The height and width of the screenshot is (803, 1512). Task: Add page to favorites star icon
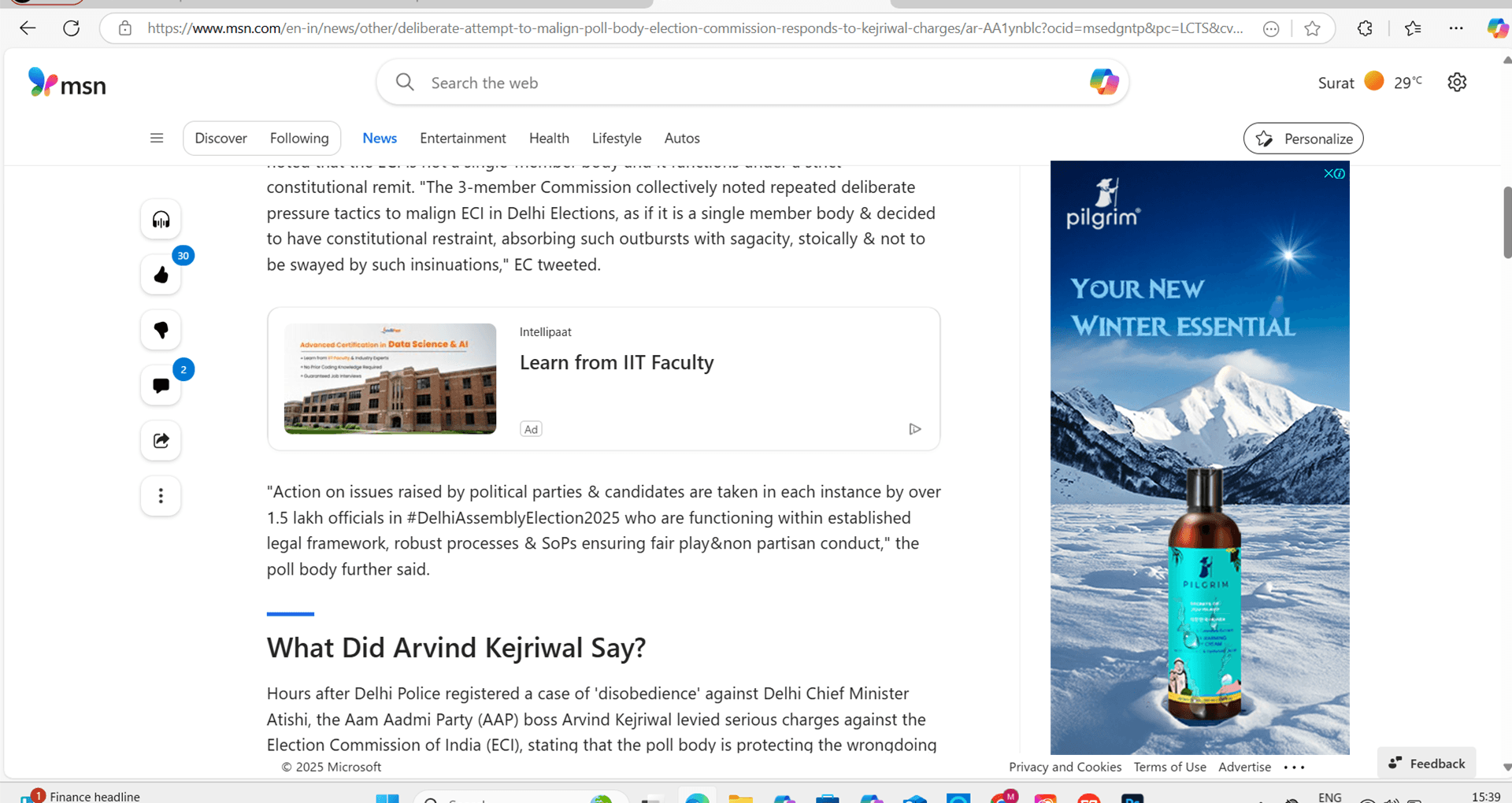[1312, 28]
